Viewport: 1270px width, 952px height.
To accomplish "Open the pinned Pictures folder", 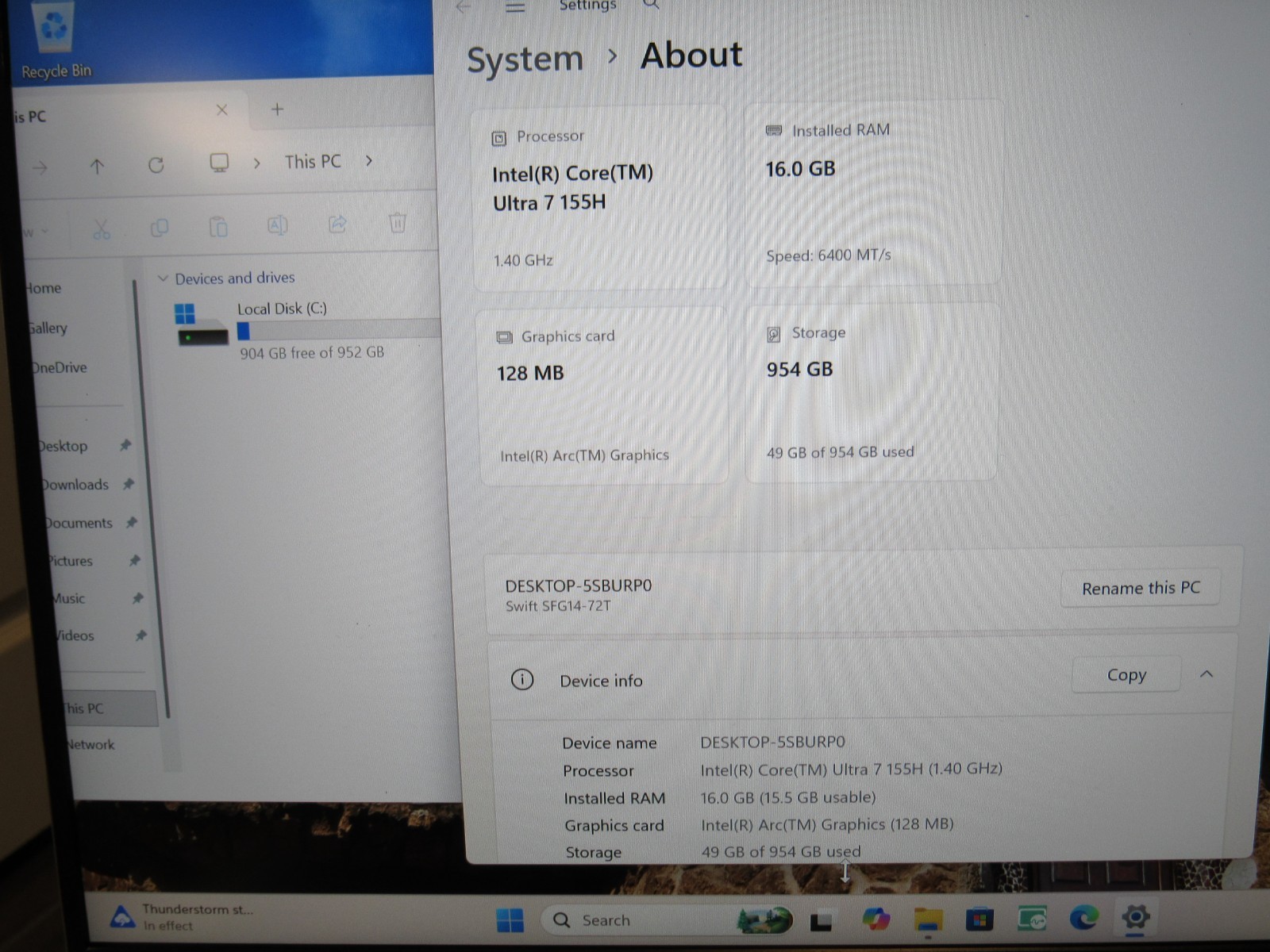I will pyautogui.click(x=71, y=562).
